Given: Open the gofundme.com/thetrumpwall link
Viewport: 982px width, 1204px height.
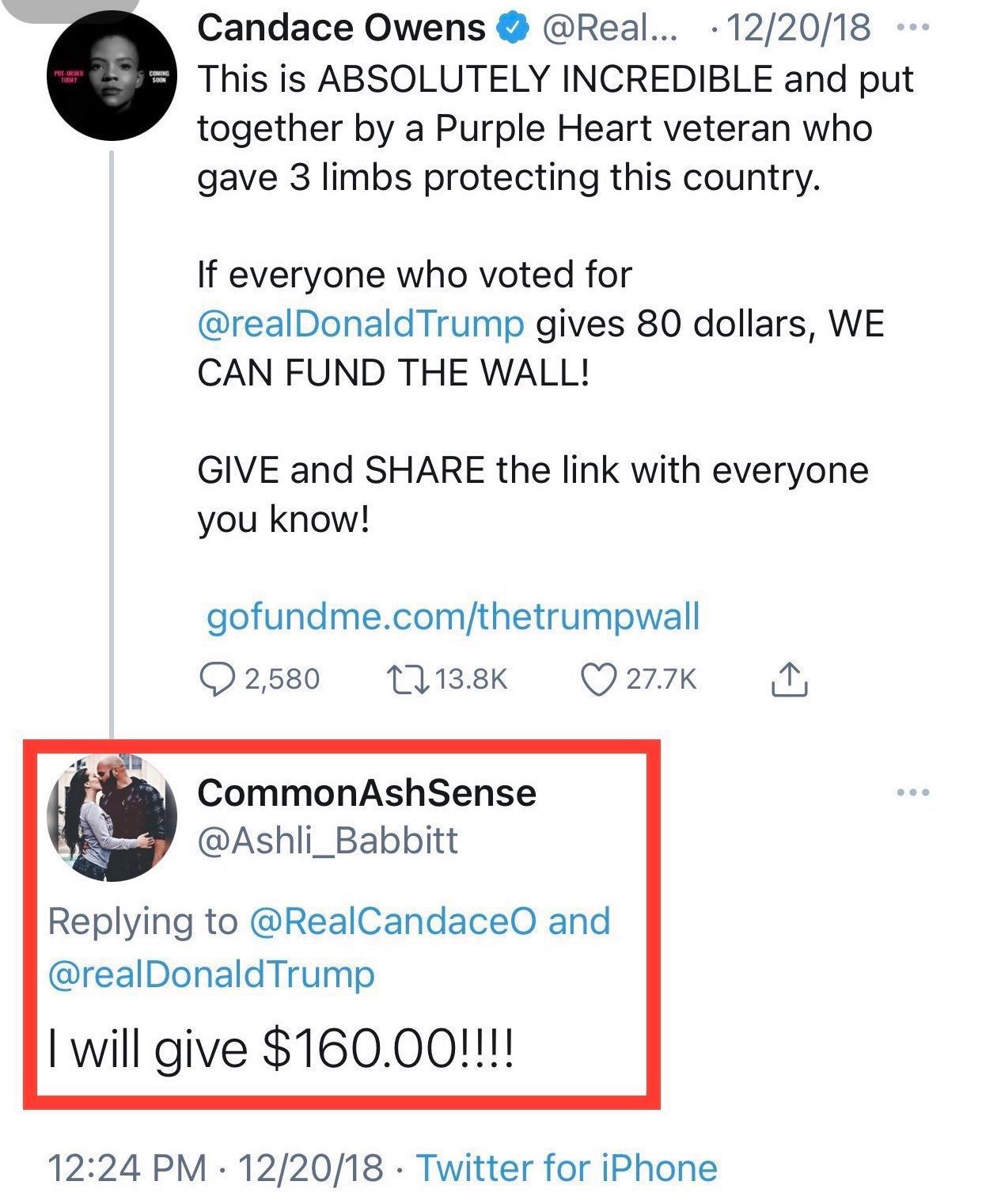Looking at the screenshot, I should click(453, 617).
